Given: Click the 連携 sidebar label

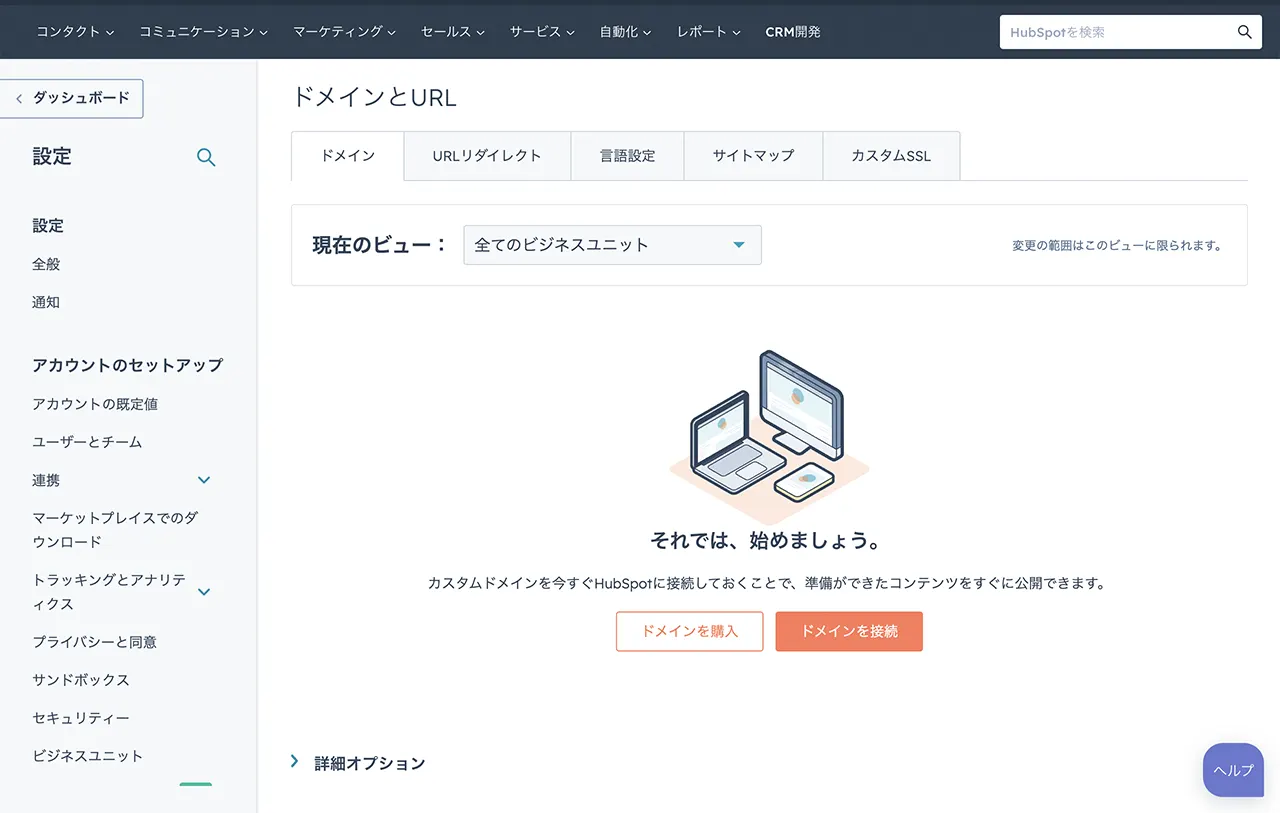Looking at the screenshot, I should tap(46, 480).
